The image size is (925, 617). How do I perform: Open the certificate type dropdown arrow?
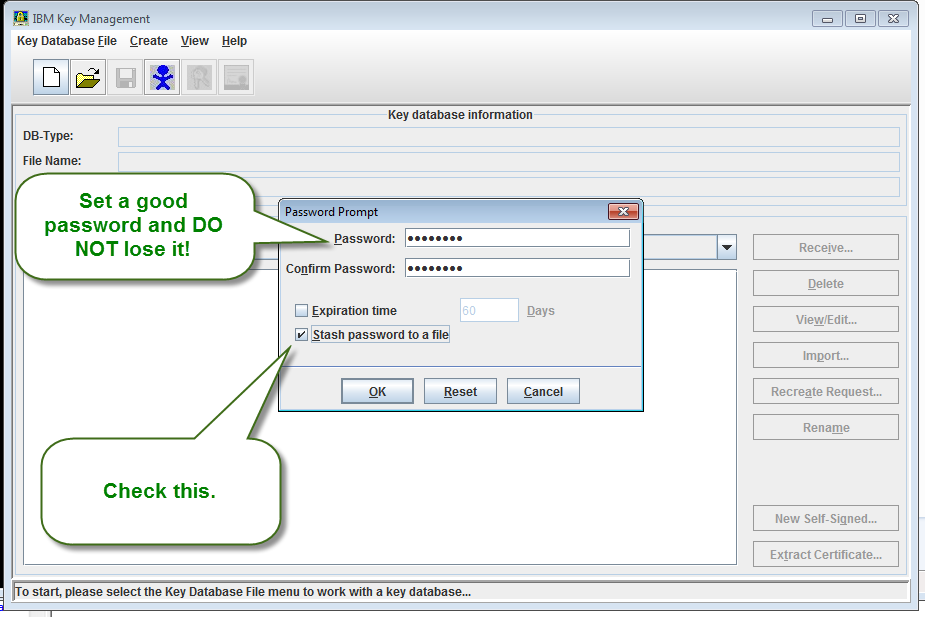tap(726, 247)
